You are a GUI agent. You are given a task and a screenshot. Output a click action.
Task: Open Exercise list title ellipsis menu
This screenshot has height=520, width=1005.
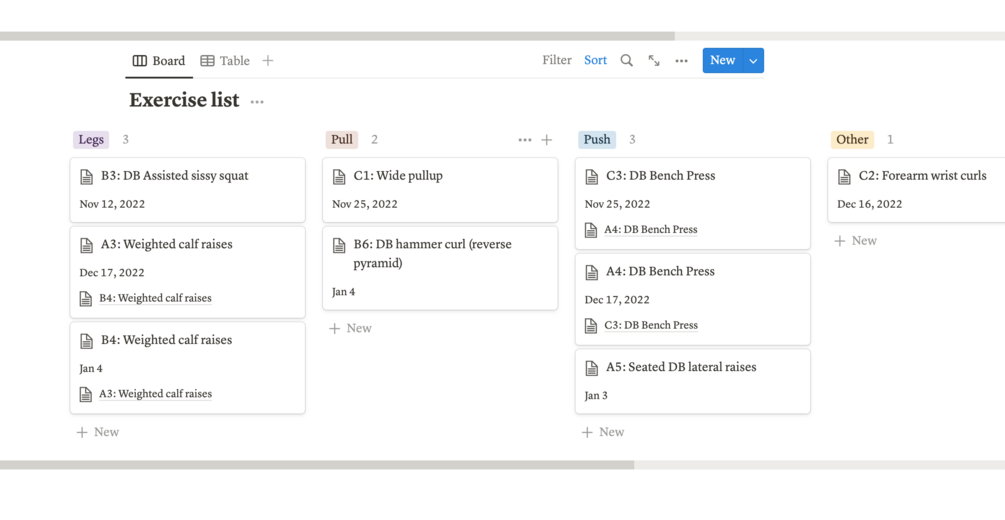click(x=257, y=101)
